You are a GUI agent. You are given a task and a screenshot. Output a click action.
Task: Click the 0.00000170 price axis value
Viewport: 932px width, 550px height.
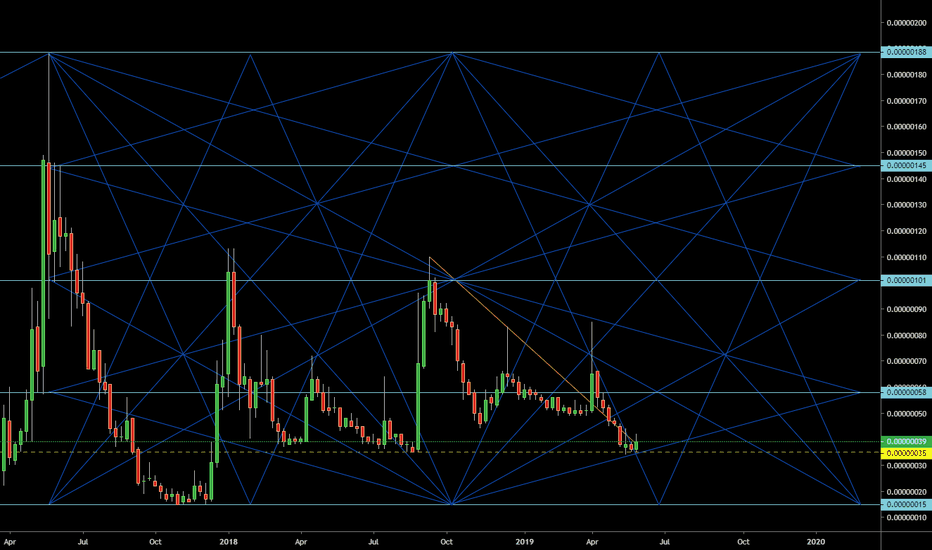pyautogui.click(x=906, y=101)
